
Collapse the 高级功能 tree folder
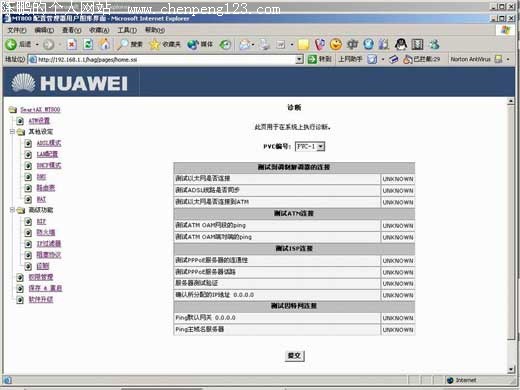12,210
